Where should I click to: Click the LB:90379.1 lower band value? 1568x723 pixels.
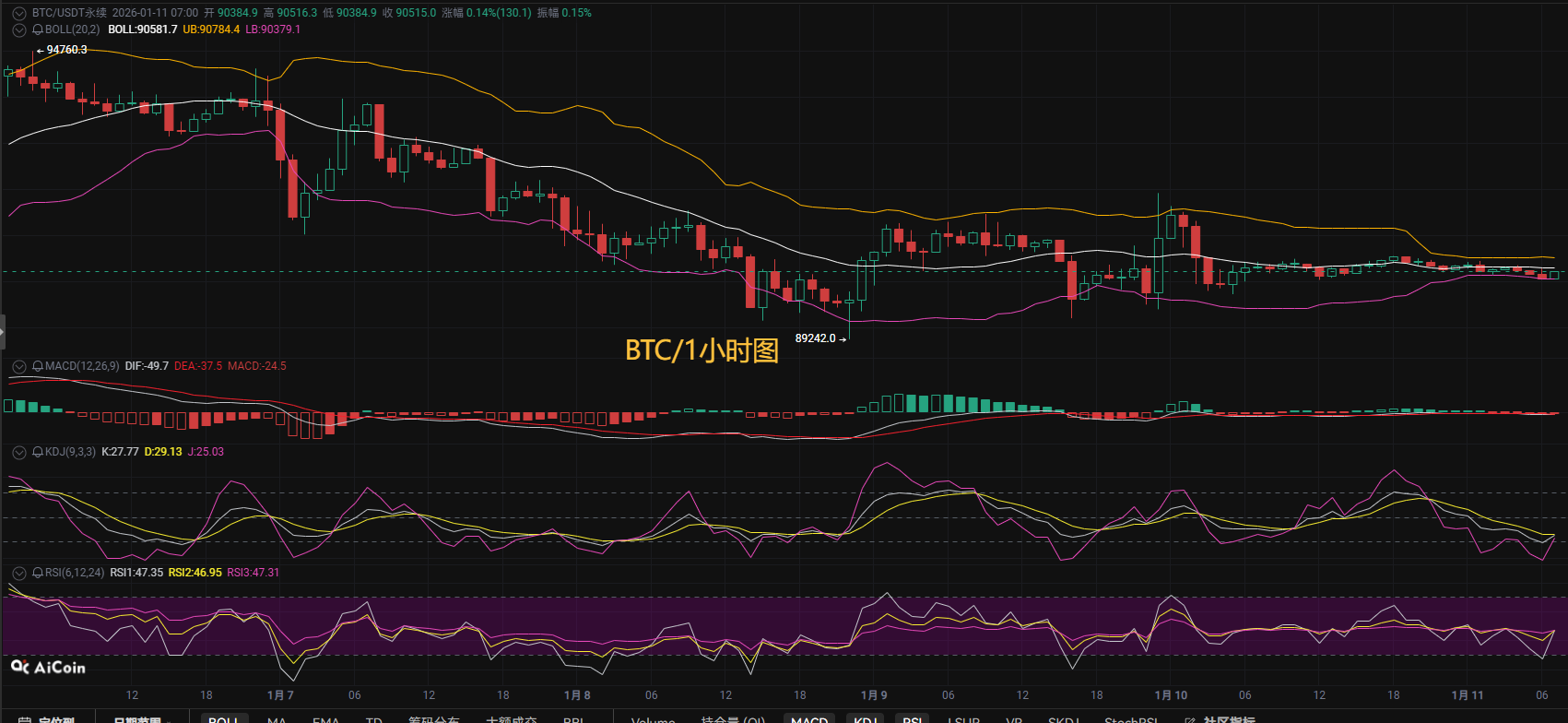(x=273, y=30)
